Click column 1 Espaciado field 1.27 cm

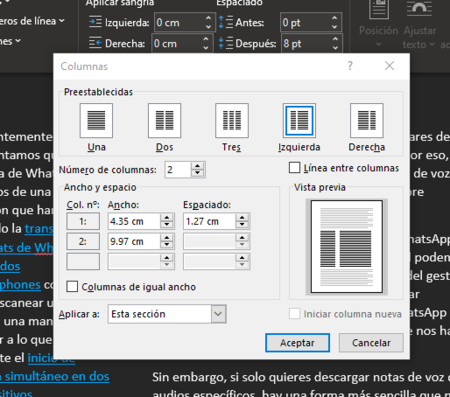tap(209, 221)
